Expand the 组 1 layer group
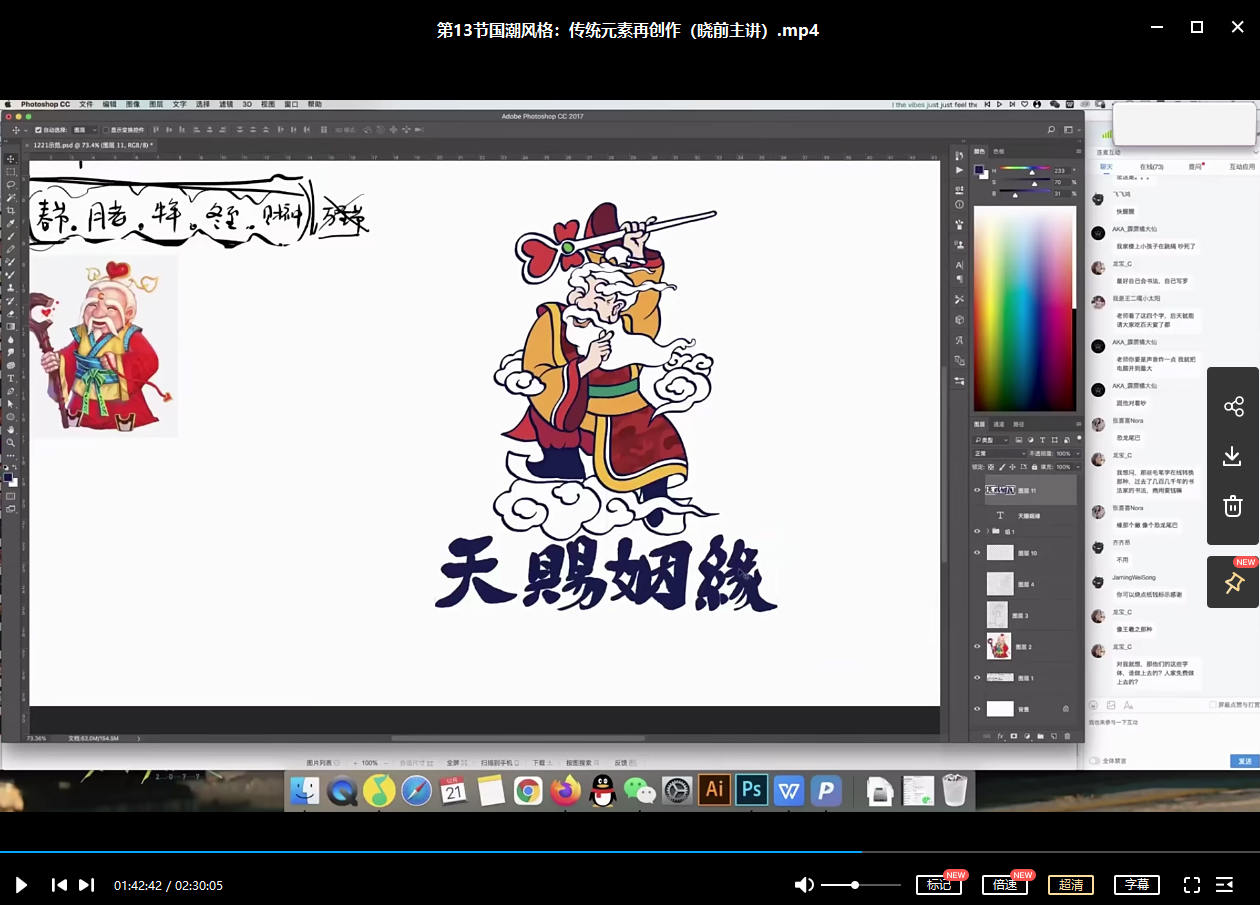1260x905 pixels. tap(987, 531)
